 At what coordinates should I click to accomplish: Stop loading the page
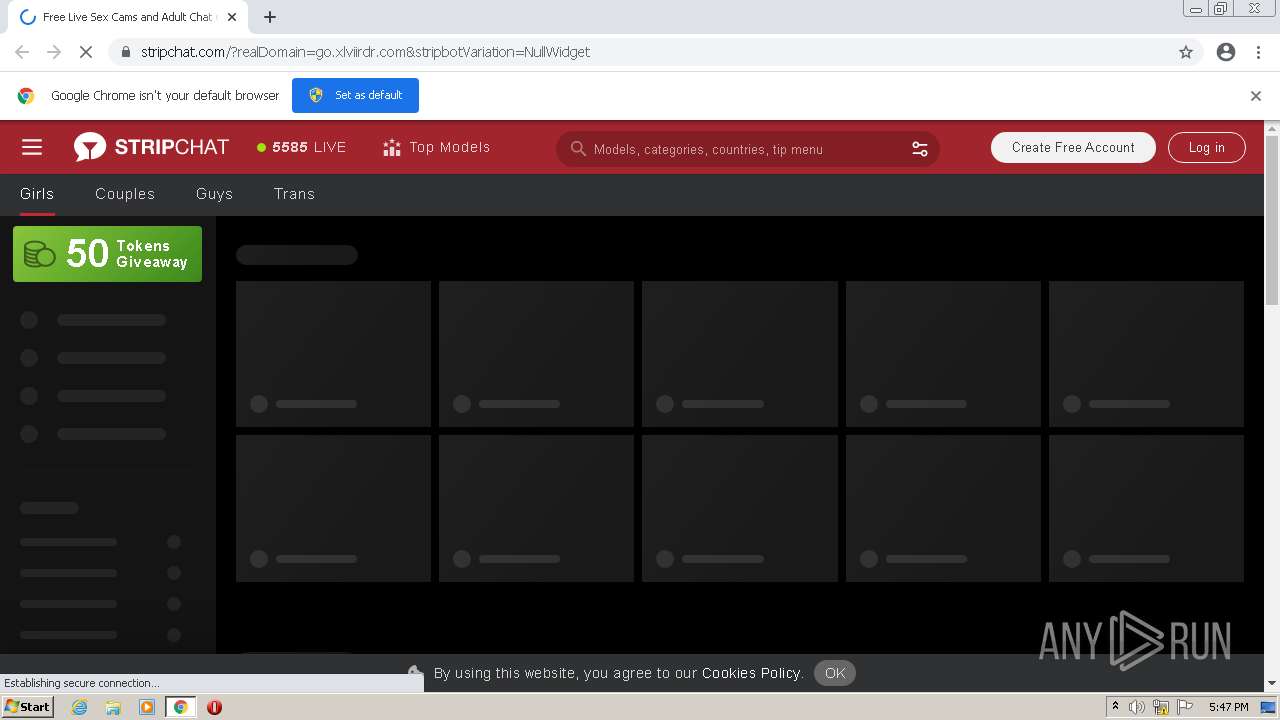(x=86, y=52)
